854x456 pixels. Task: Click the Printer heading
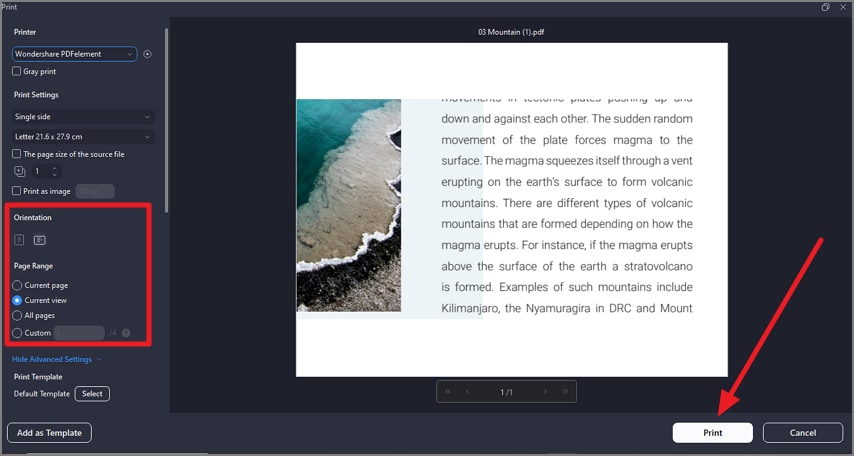coord(25,32)
